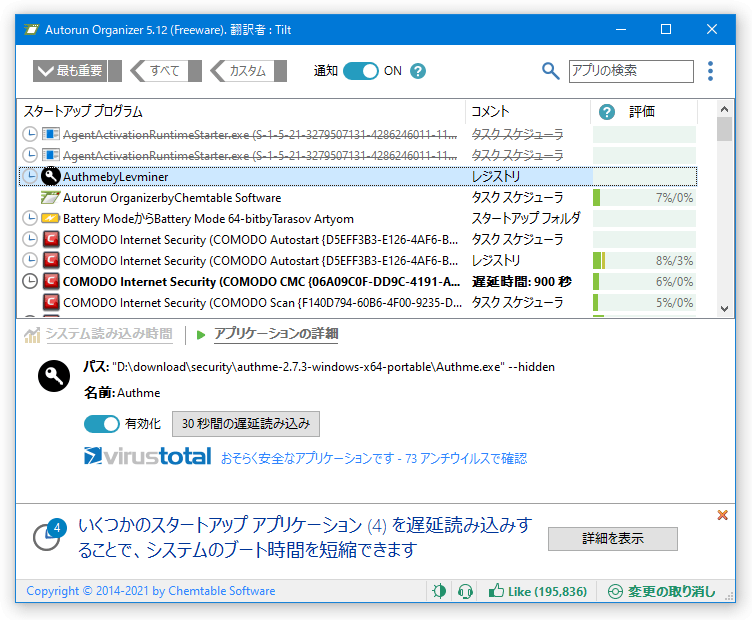Click clock icon on AuthmebyLevminer row

click(x=30, y=176)
